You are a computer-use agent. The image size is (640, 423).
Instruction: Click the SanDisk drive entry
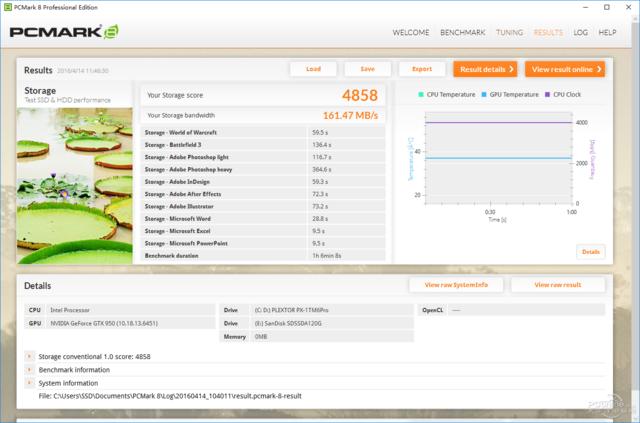(x=332, y=323)
